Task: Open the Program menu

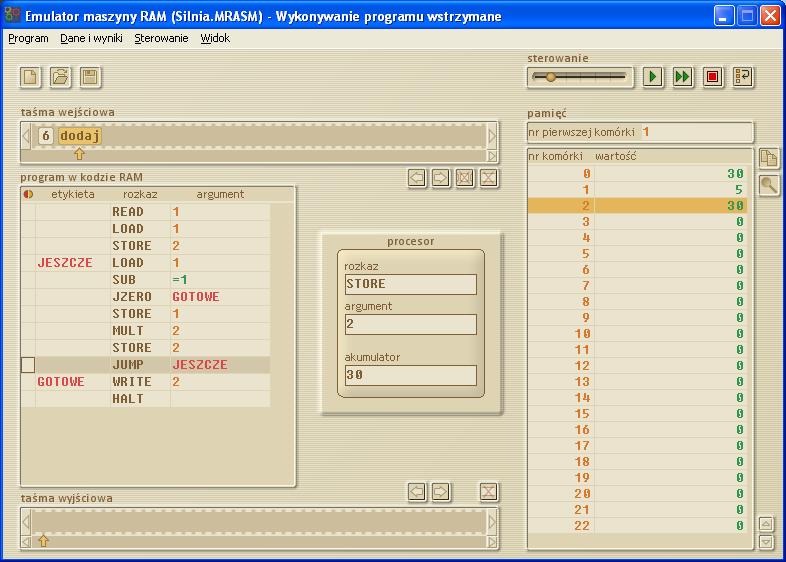Action: pos(29,38)
